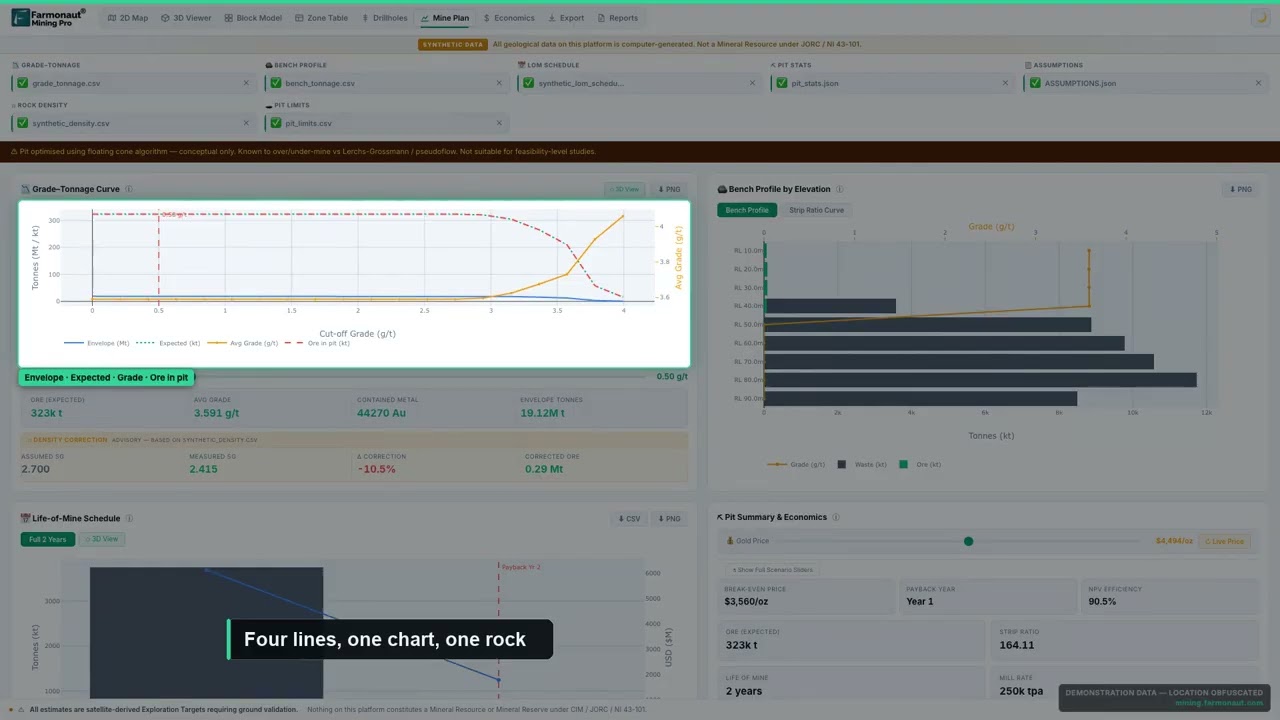Download Life-of-Mine Schedule as CSV
Viewport: 1280px width, 720px height.
click(x=629, y=518)
